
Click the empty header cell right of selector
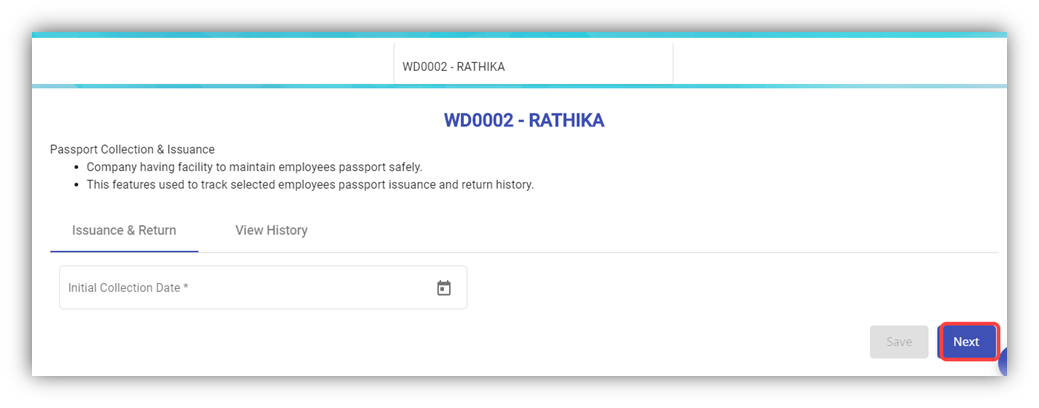[840, 63]
